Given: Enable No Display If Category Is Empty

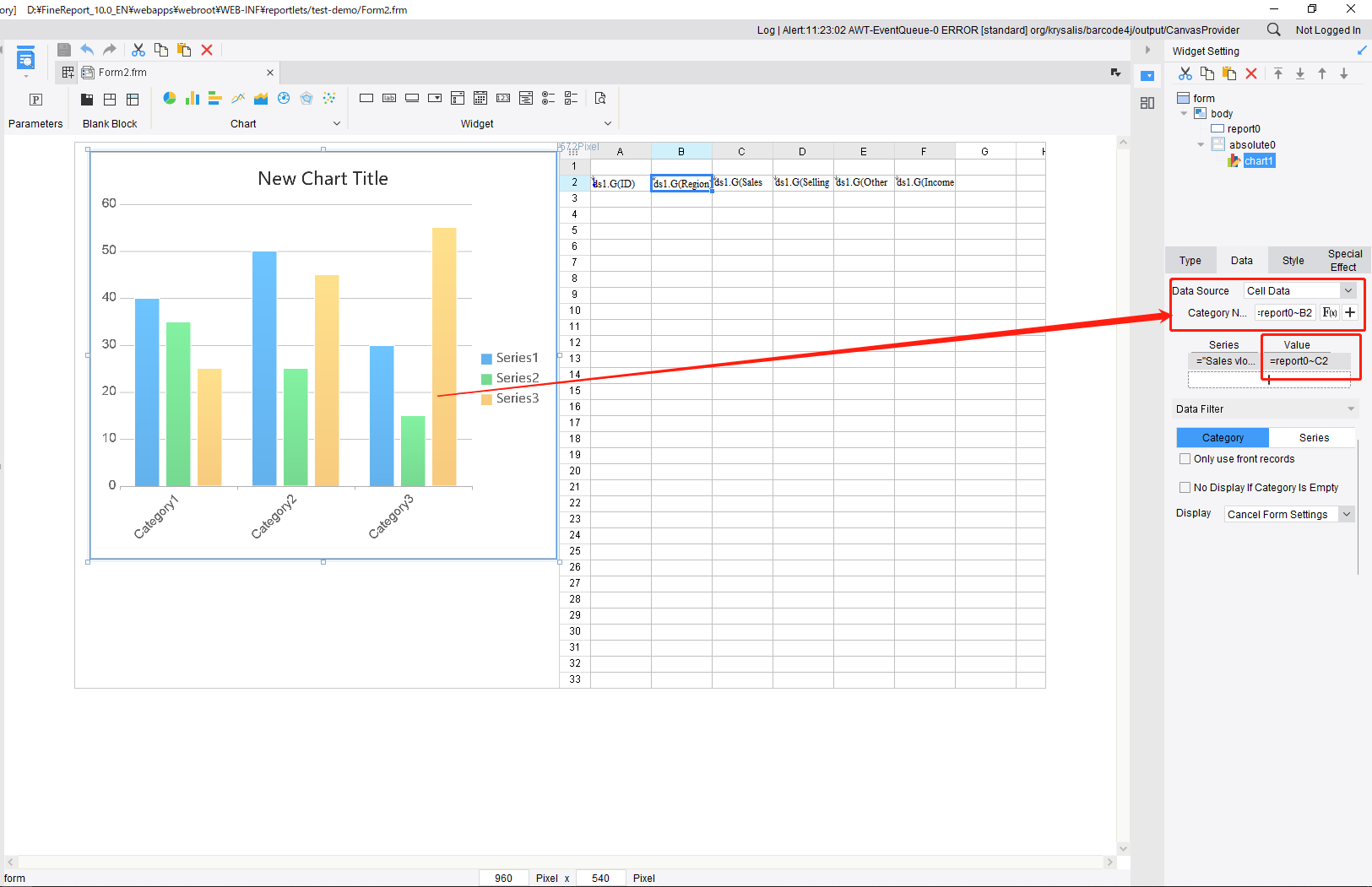Looking at the screenshot, I should coord(1185,488).
